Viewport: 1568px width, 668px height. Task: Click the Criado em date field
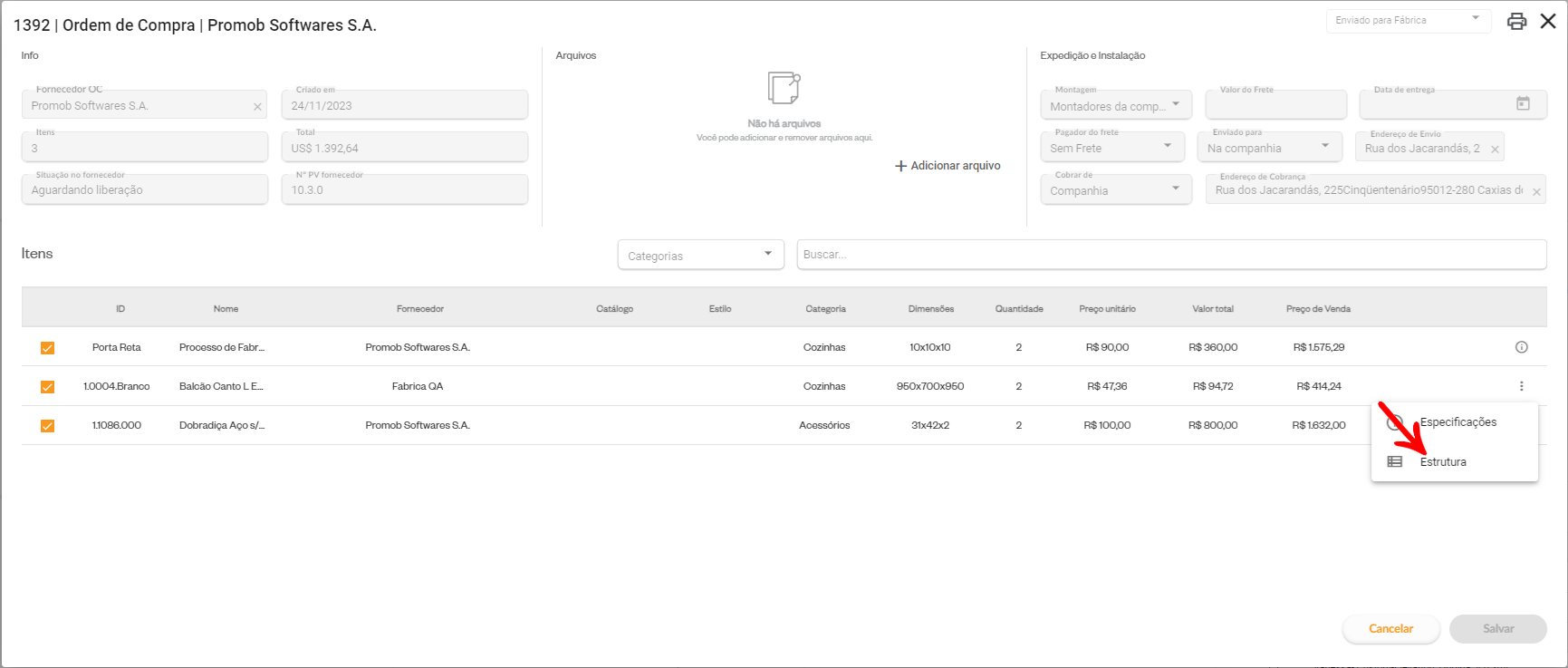(405, 104)
